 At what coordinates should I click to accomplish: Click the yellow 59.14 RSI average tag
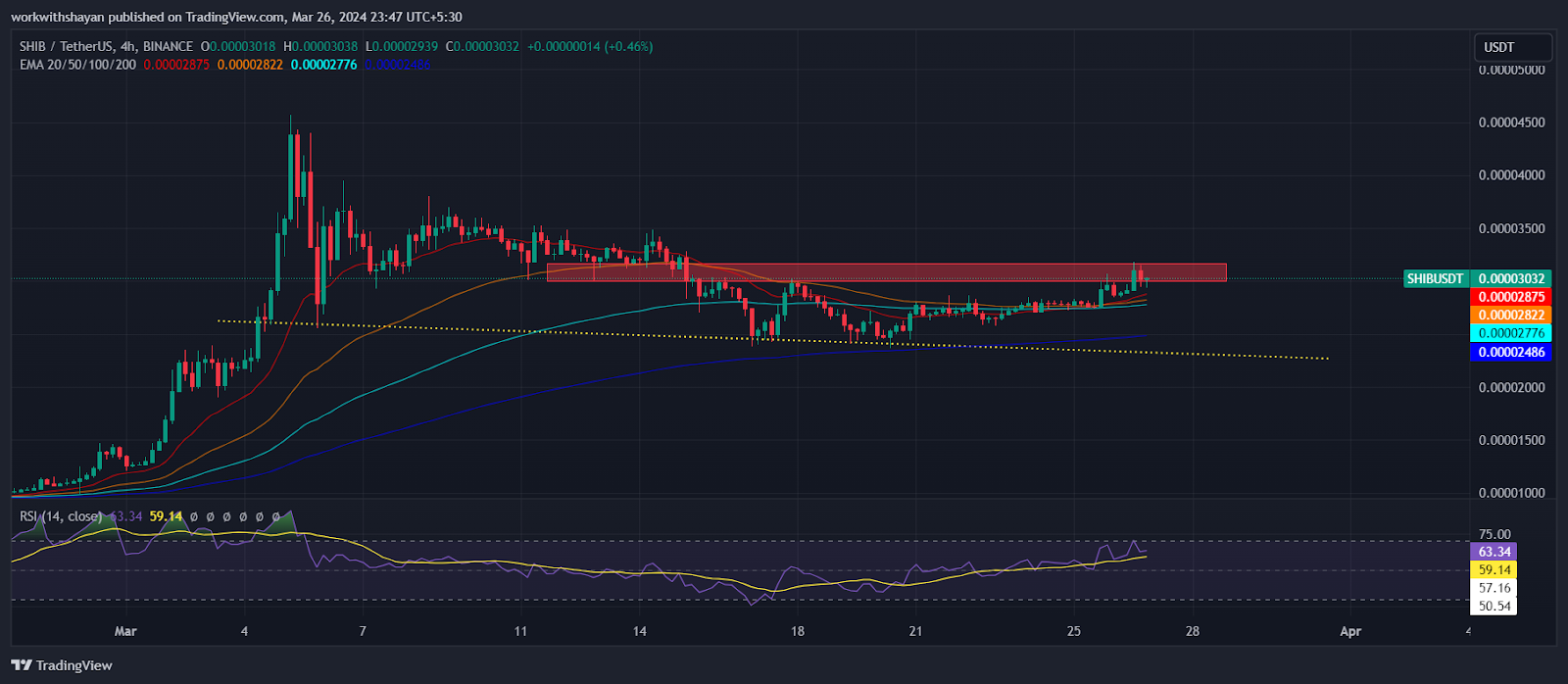coord(1494,570)
